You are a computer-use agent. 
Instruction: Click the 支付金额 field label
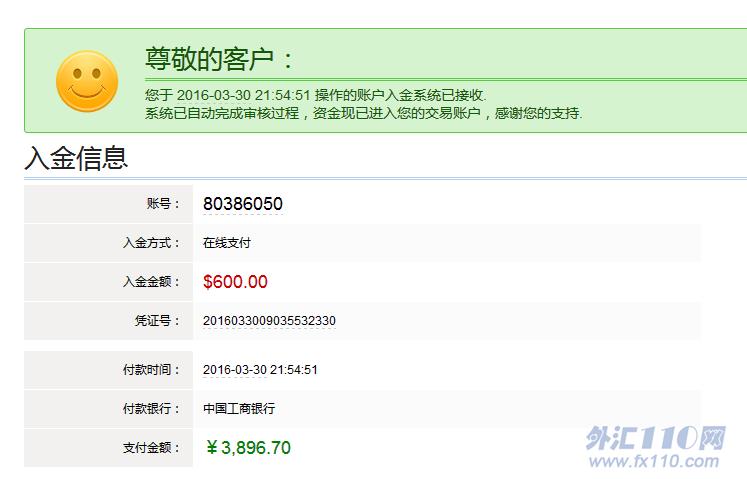coord(151,448)
